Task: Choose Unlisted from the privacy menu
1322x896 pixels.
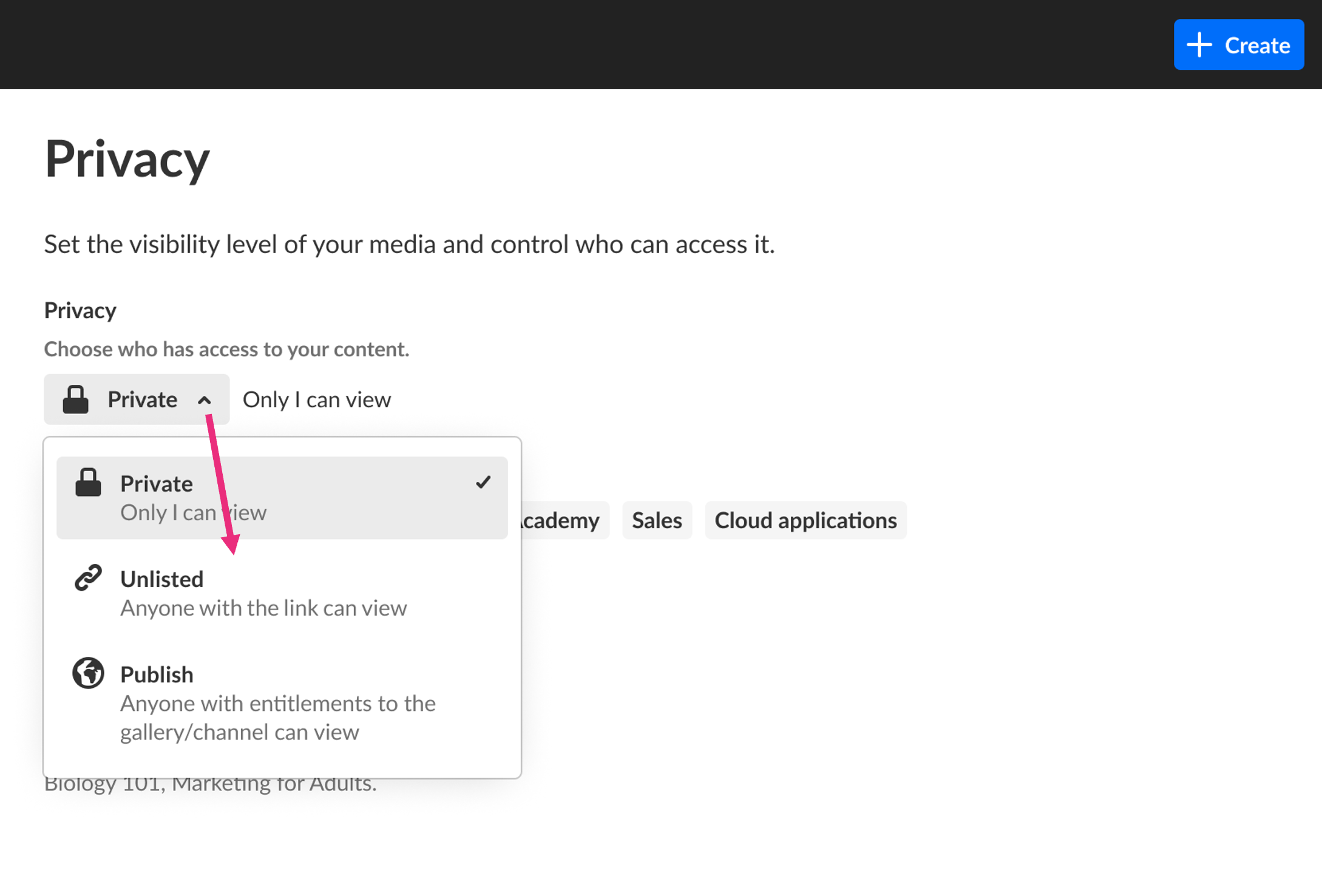Action: click(162, 579)
